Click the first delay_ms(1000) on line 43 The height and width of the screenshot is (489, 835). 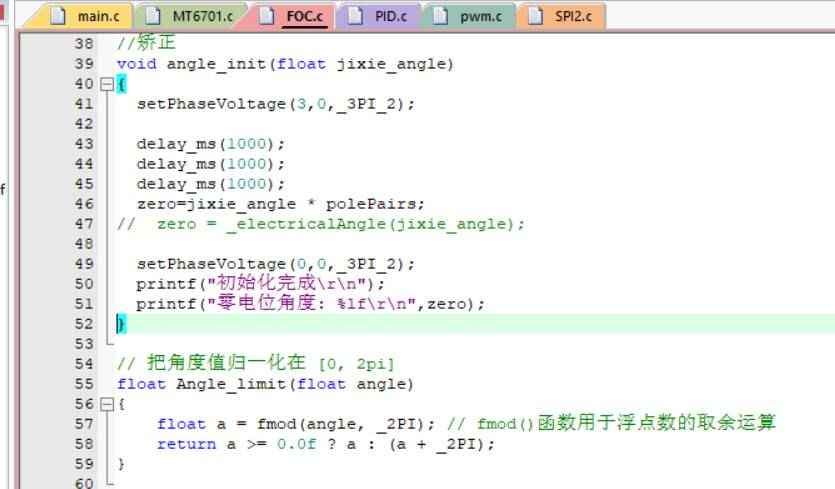[x=211, y=144]
